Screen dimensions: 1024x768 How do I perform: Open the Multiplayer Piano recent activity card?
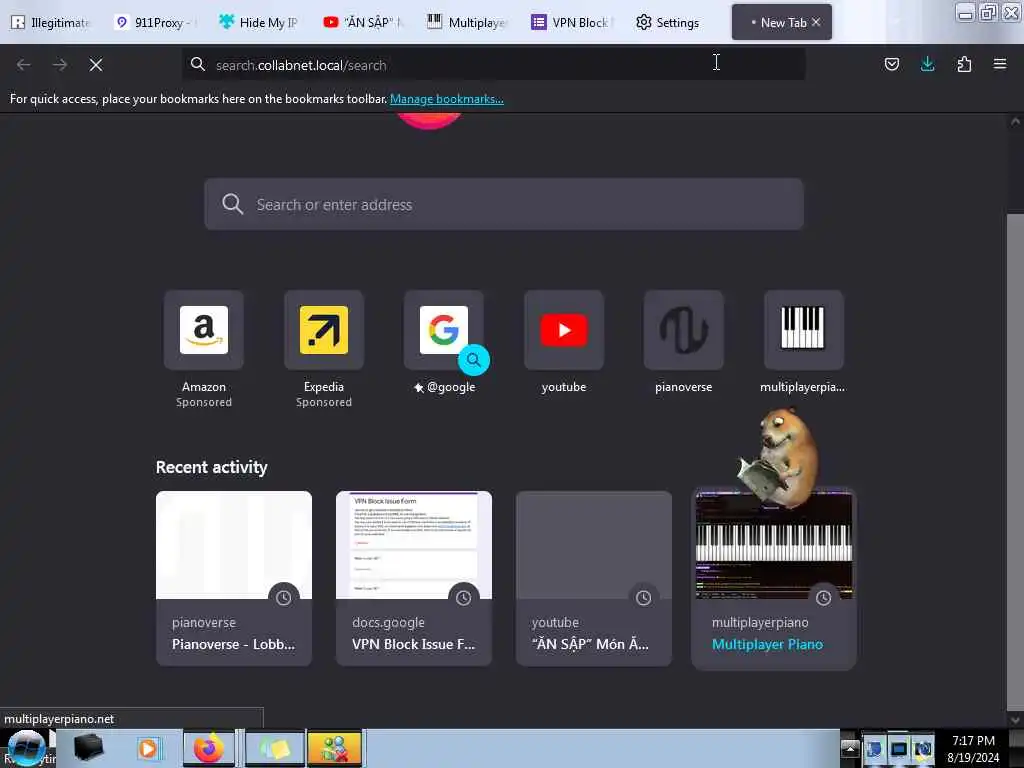point(774,578)
